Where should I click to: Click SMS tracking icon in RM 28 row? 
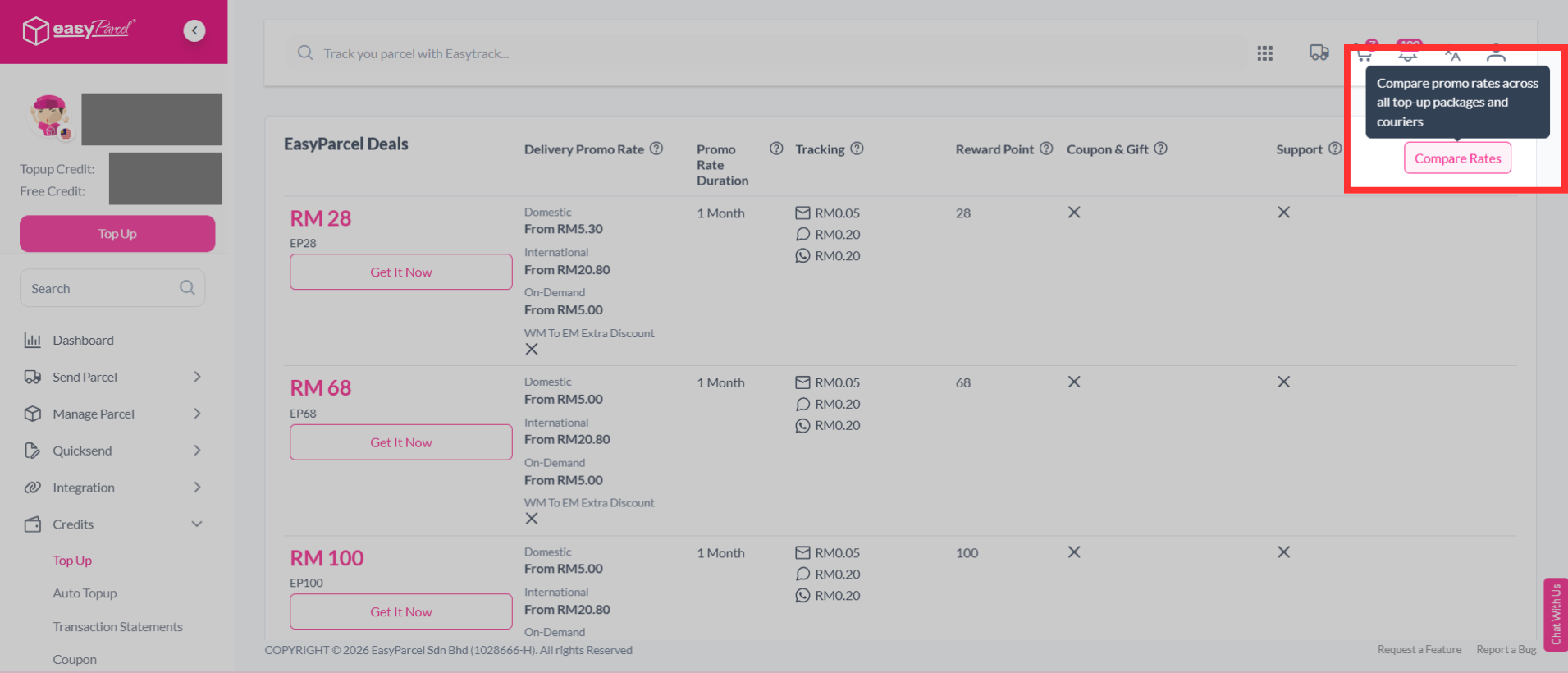point(802,234)
